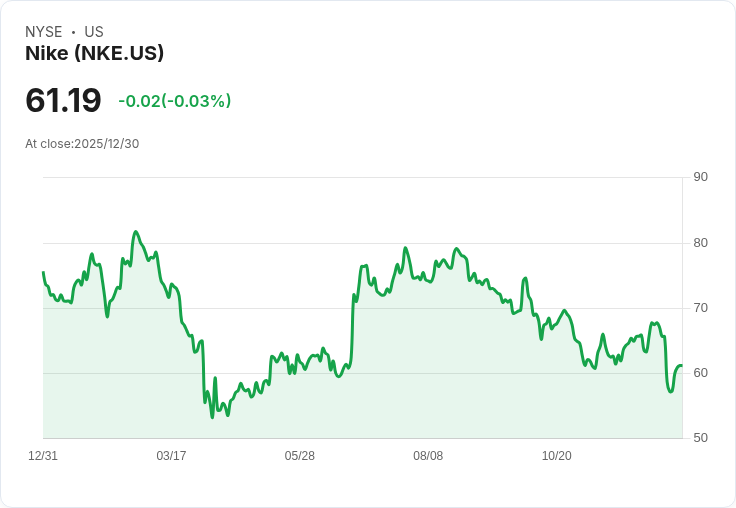
Task: Click the 05/28 date on x-axis
Action: click(x=299, y=456)
